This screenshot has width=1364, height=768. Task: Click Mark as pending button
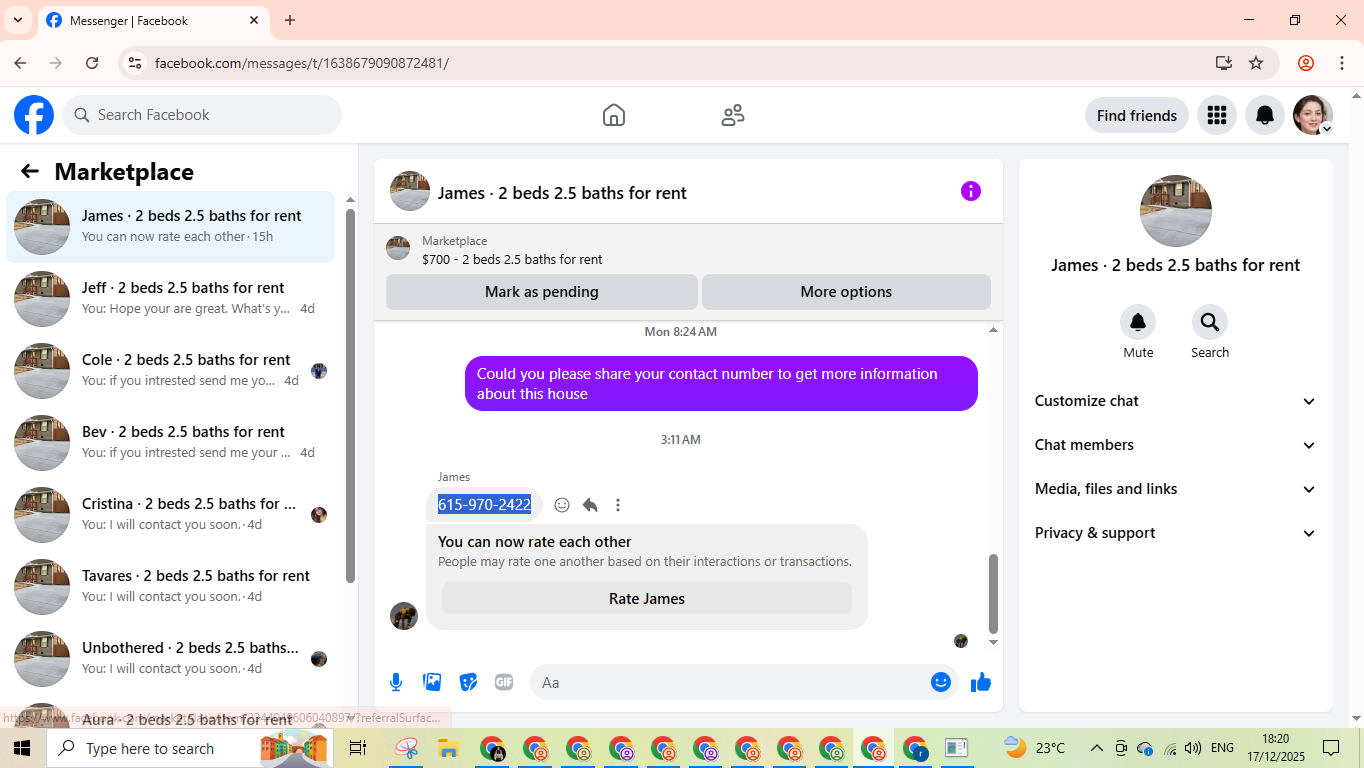tap(542, 292)
